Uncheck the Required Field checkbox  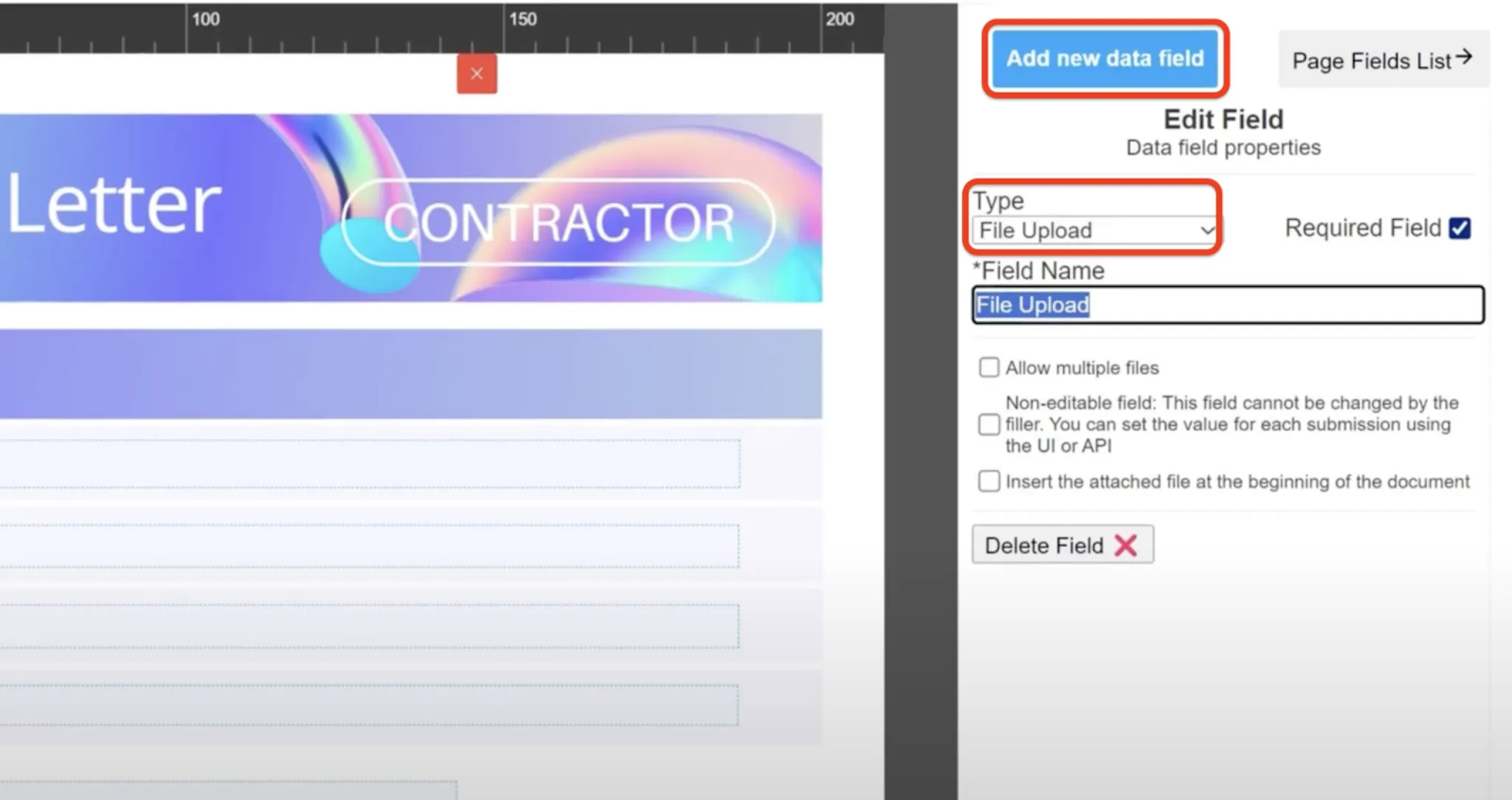[x=1460, y=228]
